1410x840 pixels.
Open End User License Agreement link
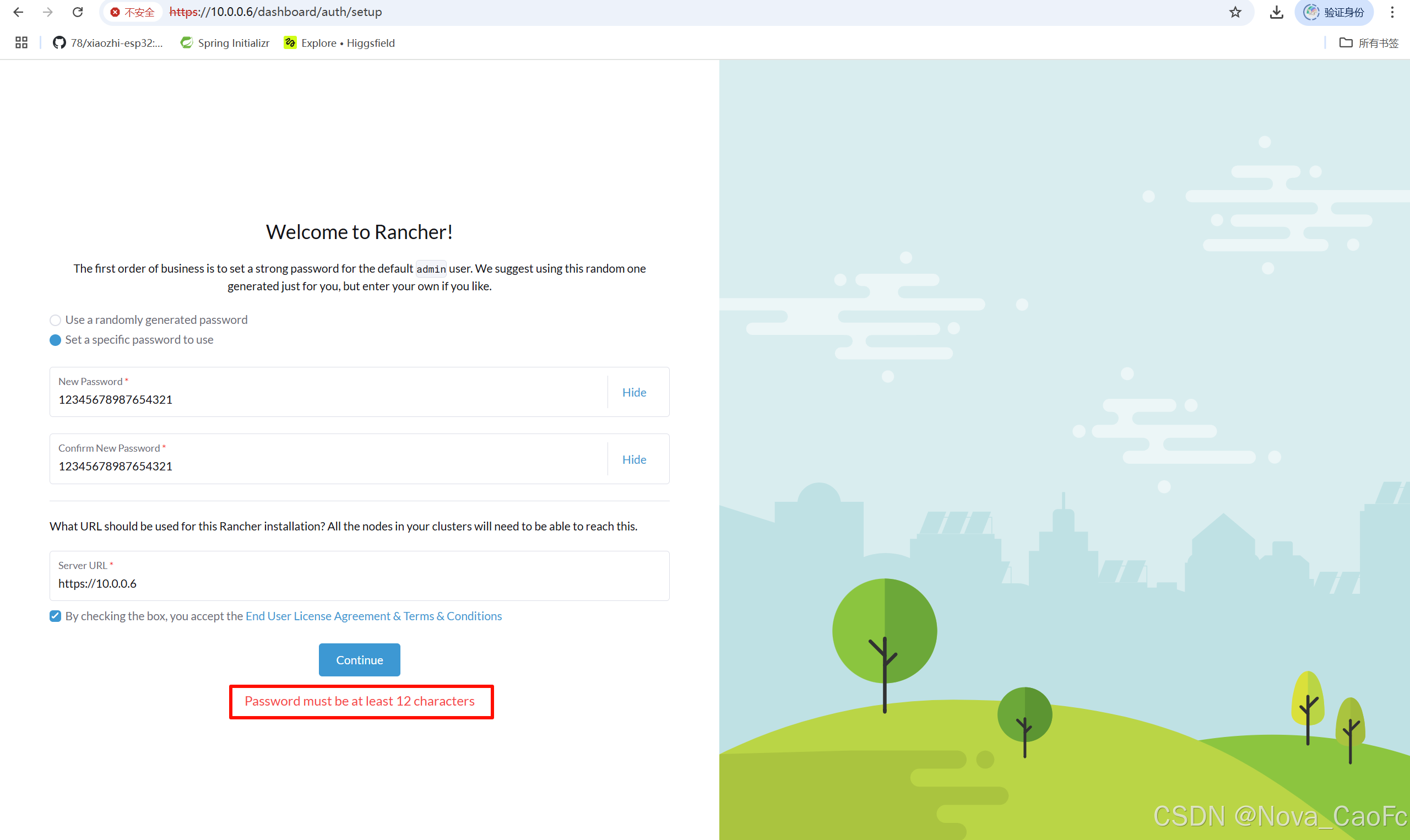[373, 616]
